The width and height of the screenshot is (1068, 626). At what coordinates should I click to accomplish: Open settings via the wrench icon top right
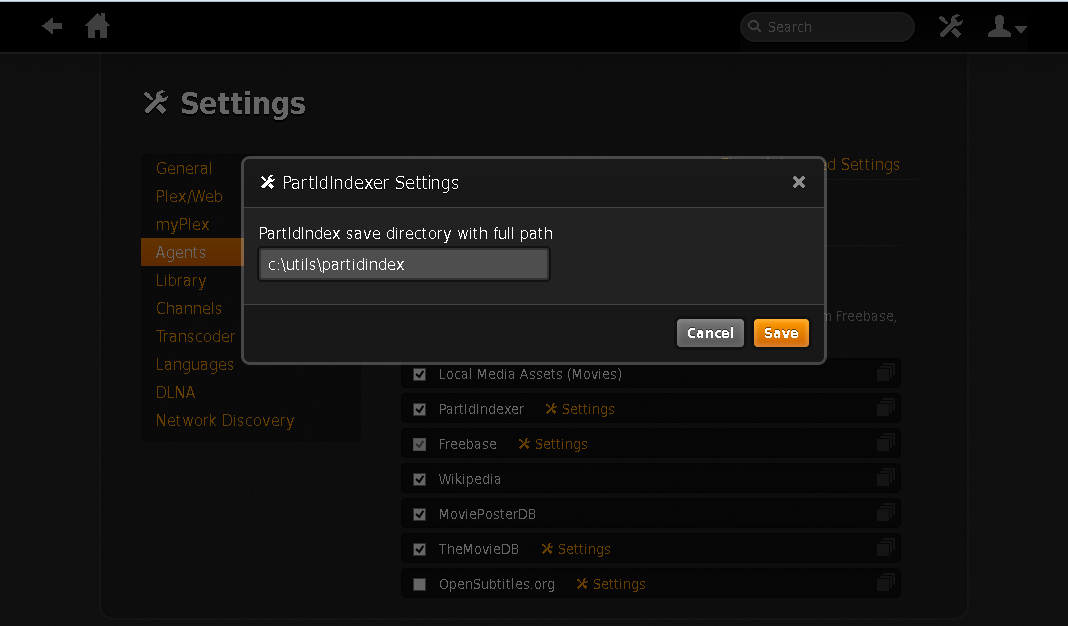[x=950, y=26]
